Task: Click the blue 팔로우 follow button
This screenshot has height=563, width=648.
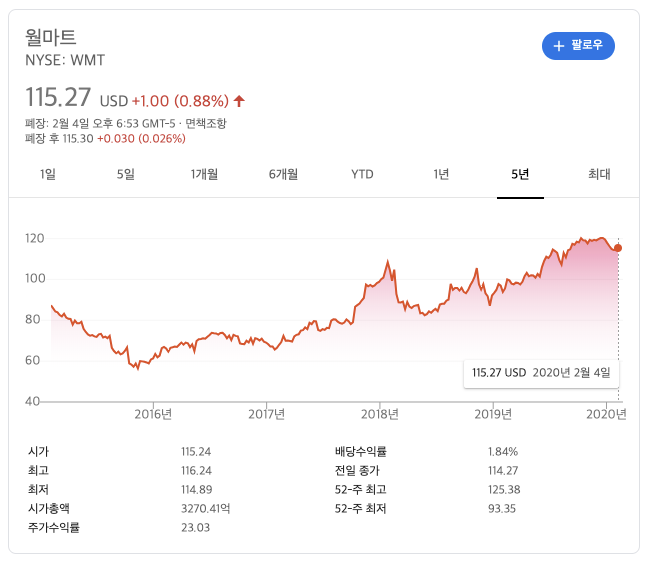Action: pyautogui.click(x=578, y=45)
